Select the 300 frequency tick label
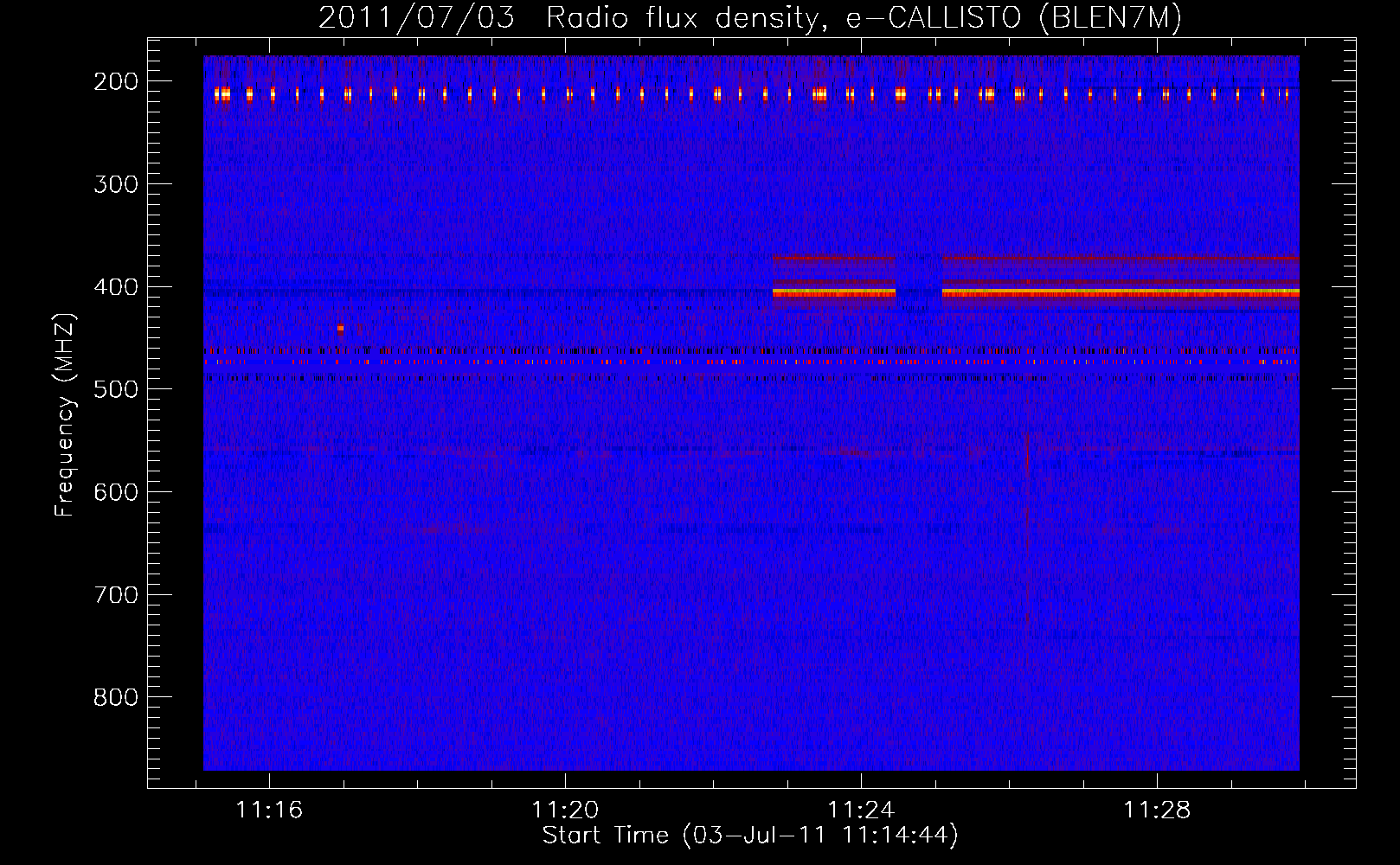 click(116, 184)
